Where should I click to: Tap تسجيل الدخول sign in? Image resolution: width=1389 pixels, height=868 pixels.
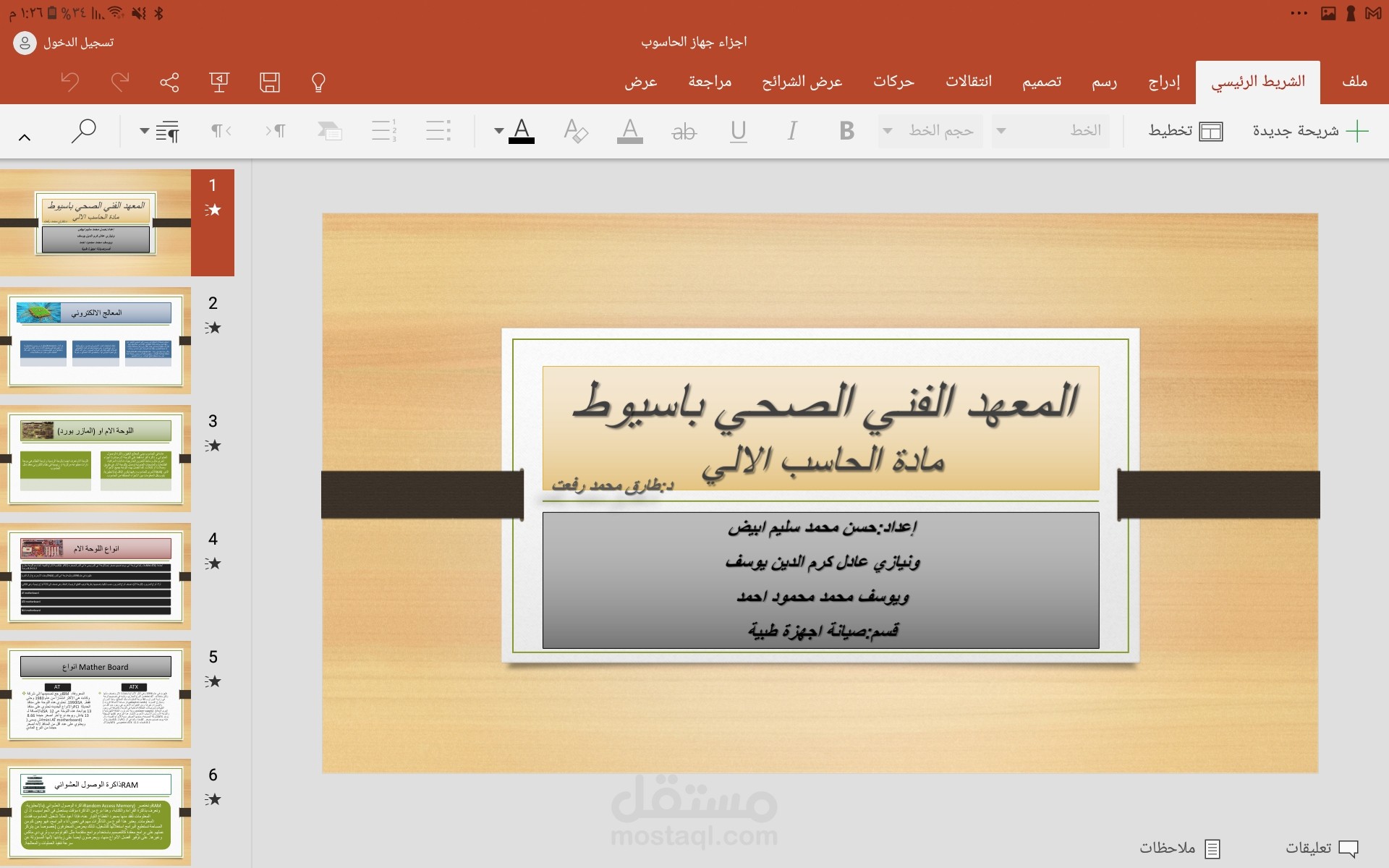(78, 43)
